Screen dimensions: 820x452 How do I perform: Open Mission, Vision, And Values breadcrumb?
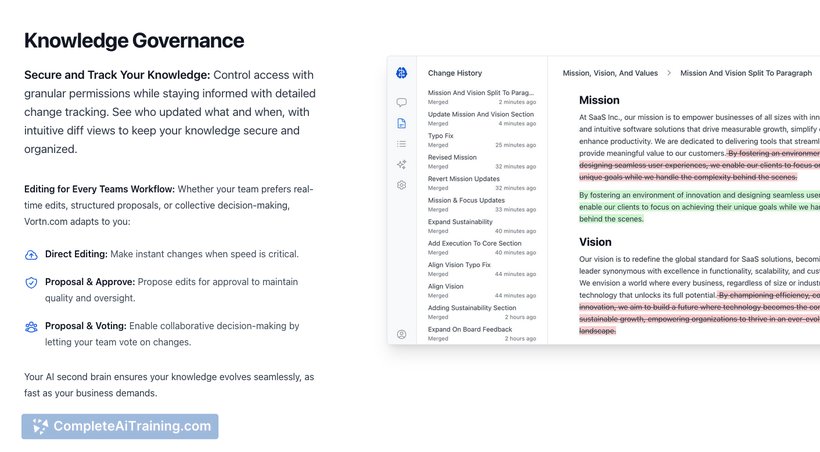point(610,73)
